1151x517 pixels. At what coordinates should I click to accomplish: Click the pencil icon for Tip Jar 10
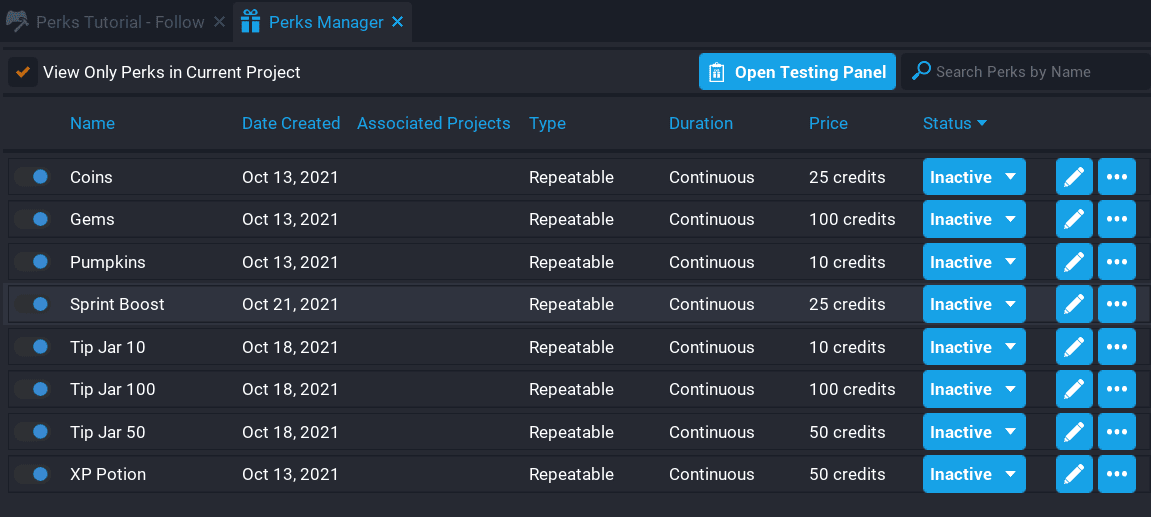tap(1074, 347)
